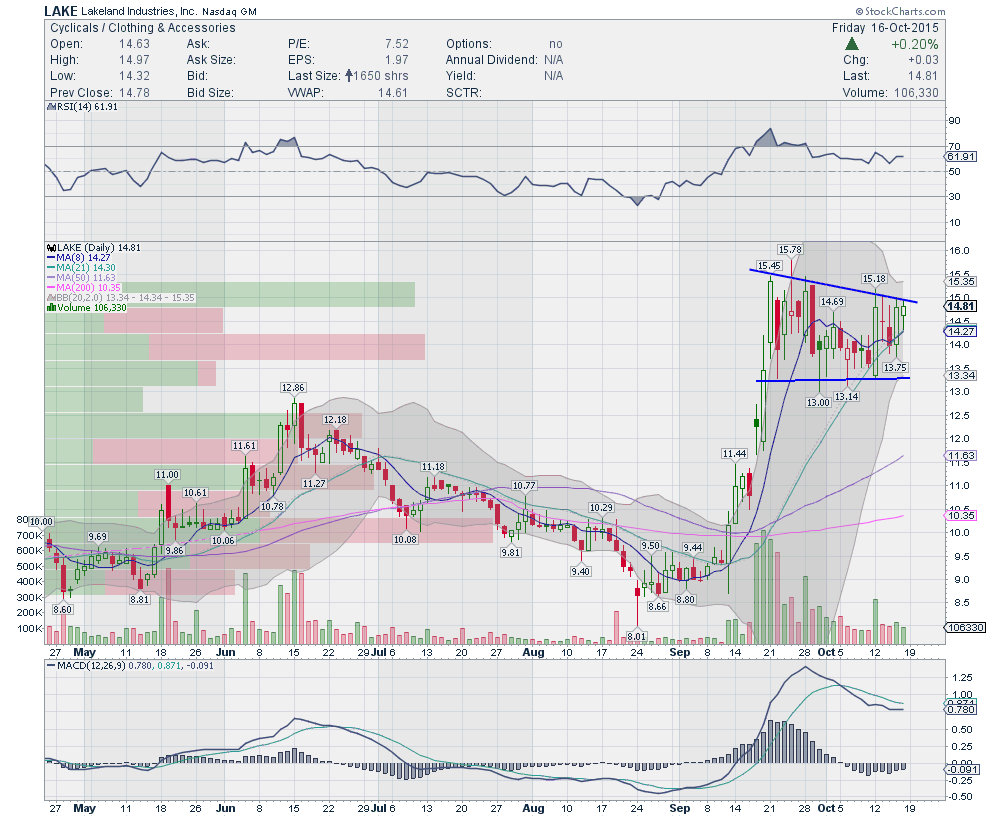
Task: Click the 11.61 price label
Action: coord(244,446)
